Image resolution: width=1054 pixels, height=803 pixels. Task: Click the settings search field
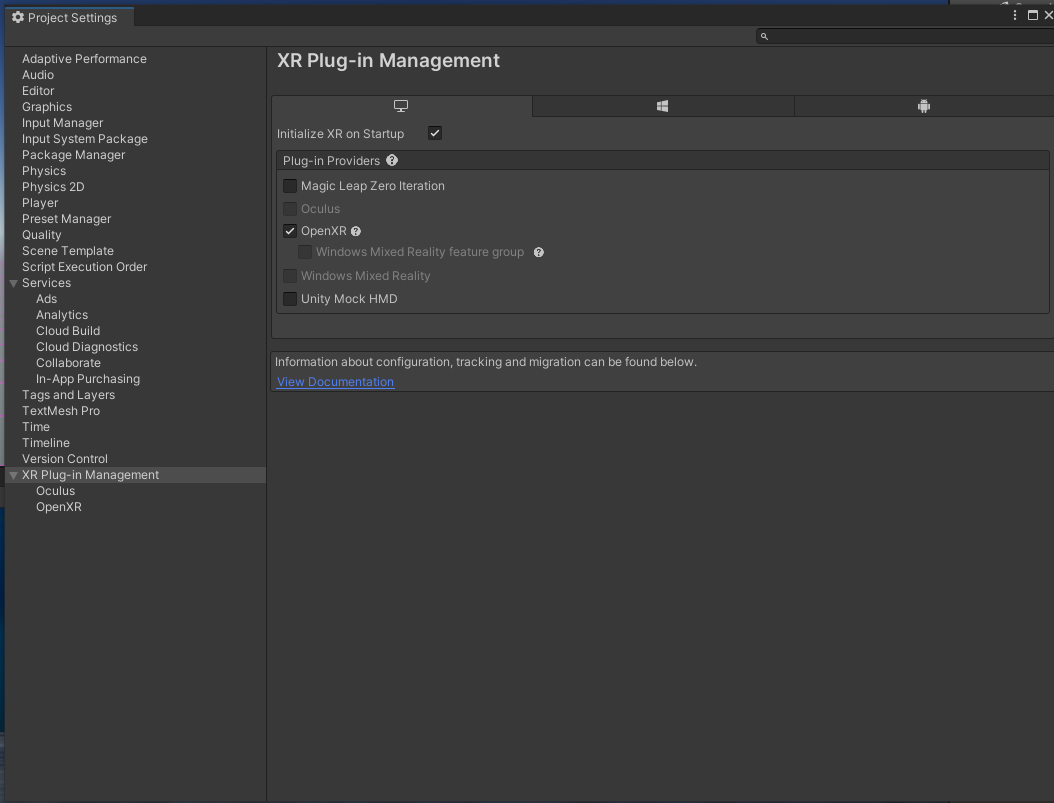905,36
